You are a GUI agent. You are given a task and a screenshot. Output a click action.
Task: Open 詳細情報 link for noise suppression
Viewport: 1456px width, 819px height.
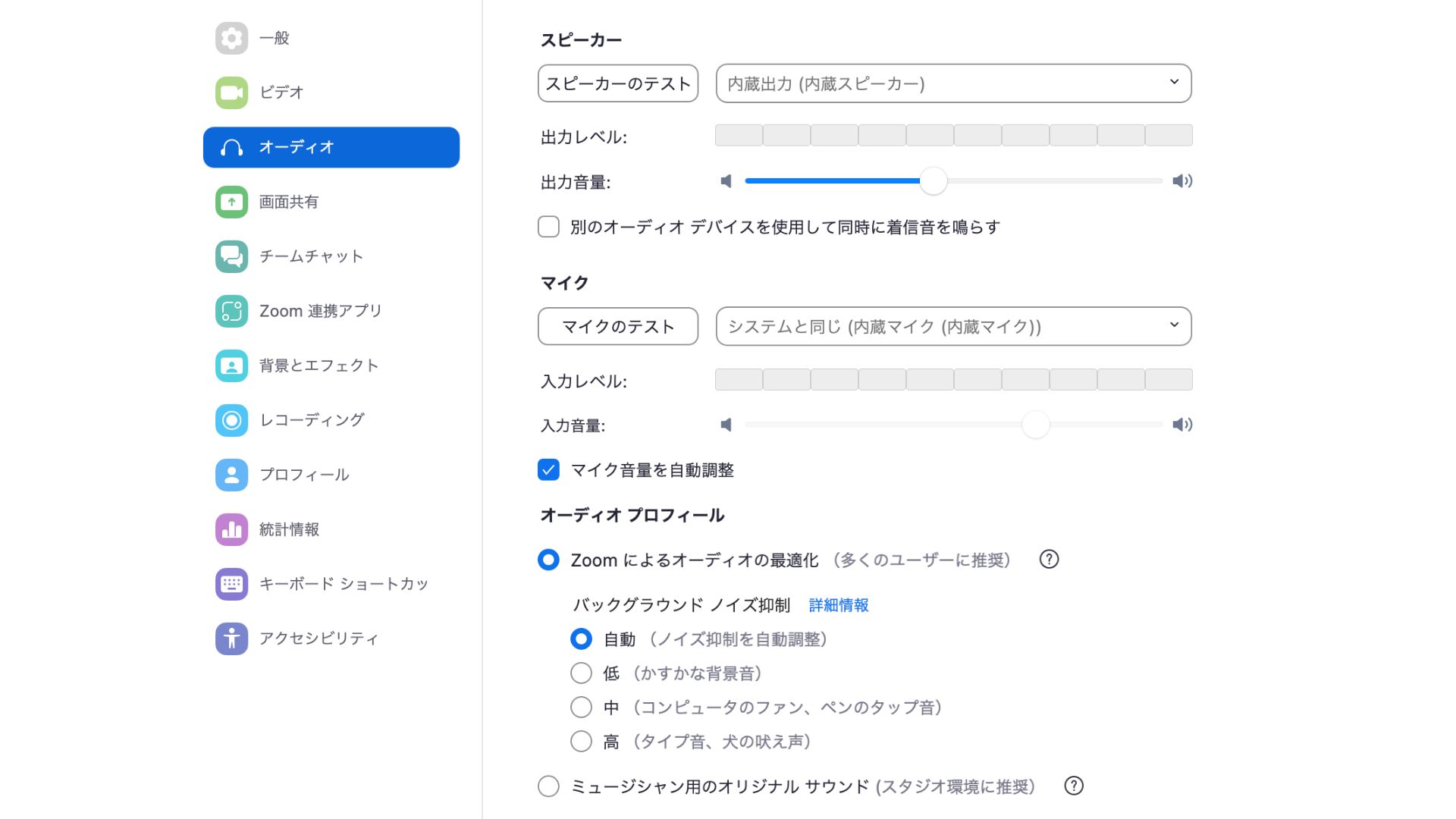(839, 605)
